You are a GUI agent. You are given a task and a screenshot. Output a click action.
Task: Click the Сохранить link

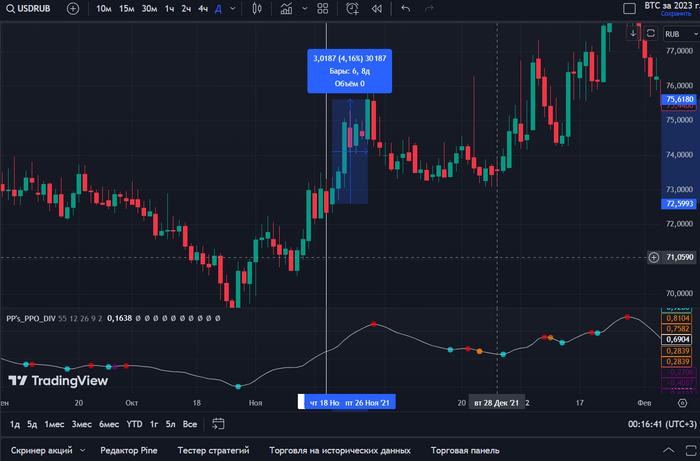point(675,14)
